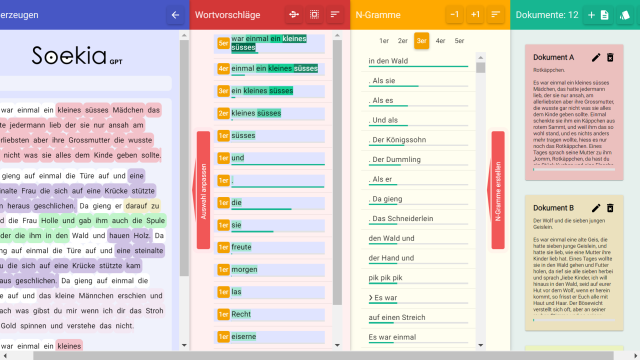Delete Dokument A with the trash icon
Image resolution: width=640 pixels, height=360 pixels.
tap(610, 58)
